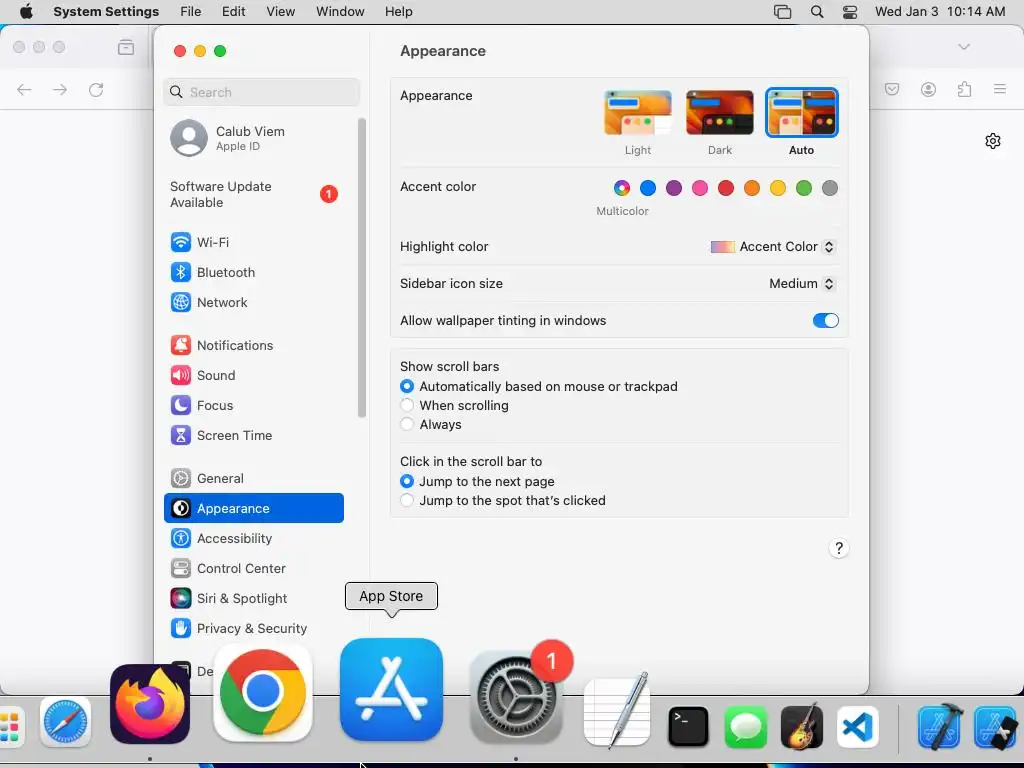Open Messages from the Dock
The height and width of the screenshot is (768, 1024).
pos(745,726)
